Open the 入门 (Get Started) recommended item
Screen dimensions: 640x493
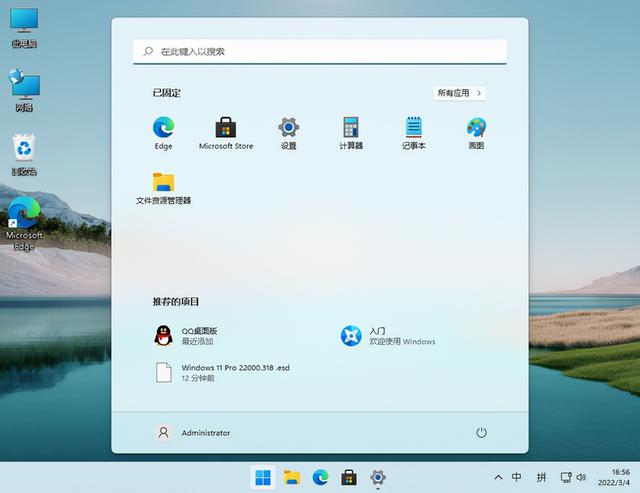[390, 336]
